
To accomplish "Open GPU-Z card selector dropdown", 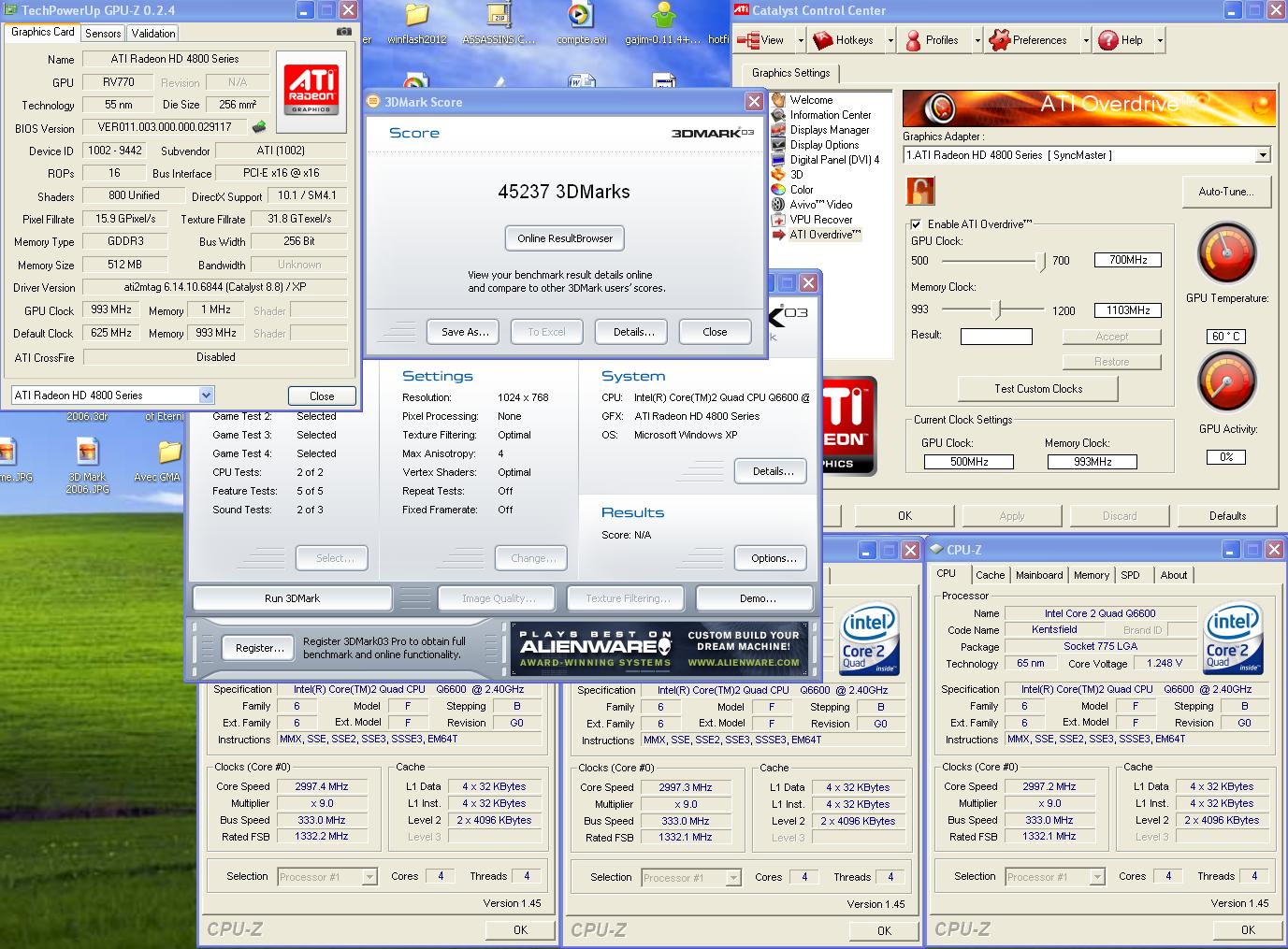I will pyautogui.click(x=206, y=395).
